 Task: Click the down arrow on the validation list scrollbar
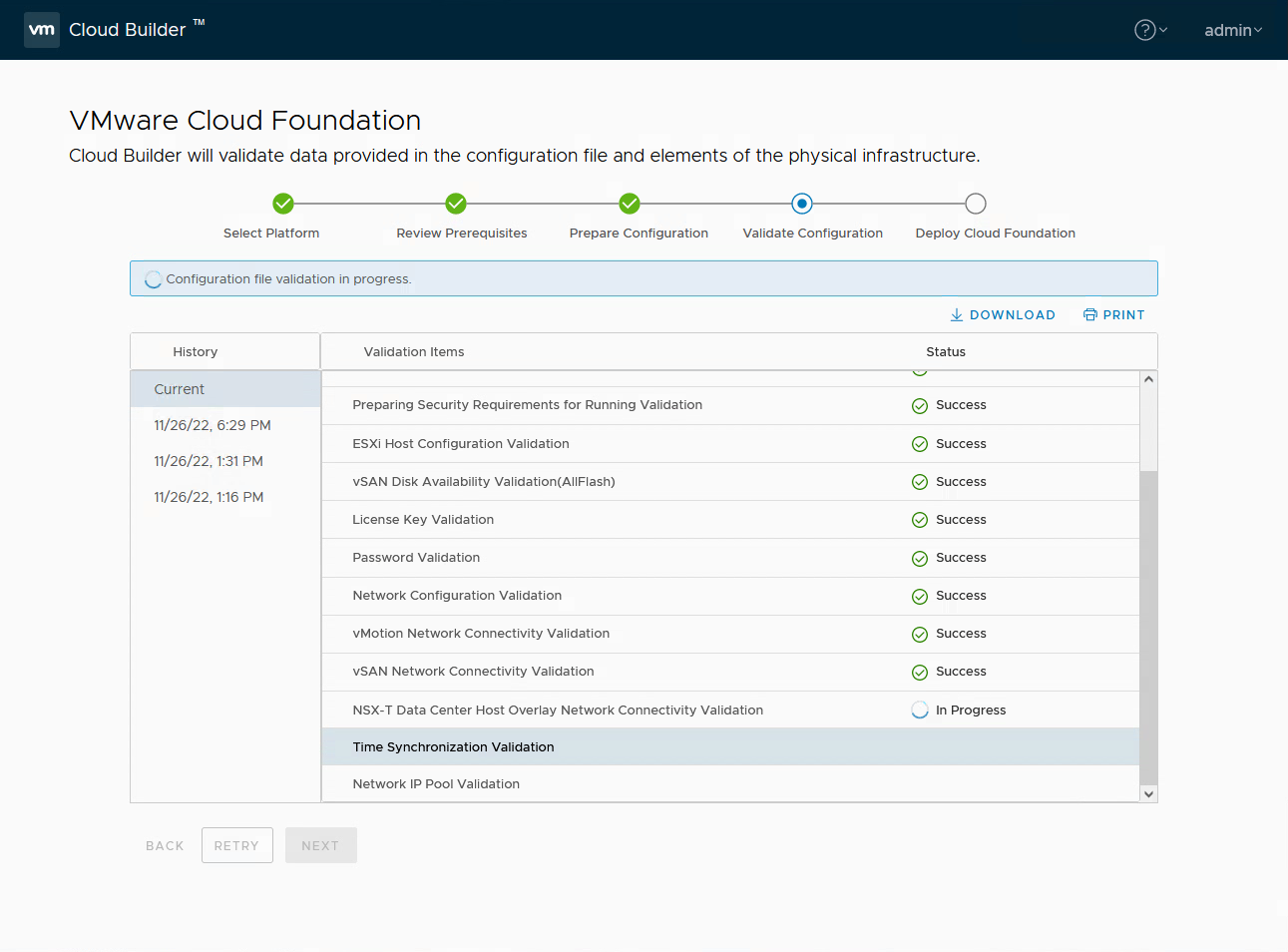(1148, 791)
